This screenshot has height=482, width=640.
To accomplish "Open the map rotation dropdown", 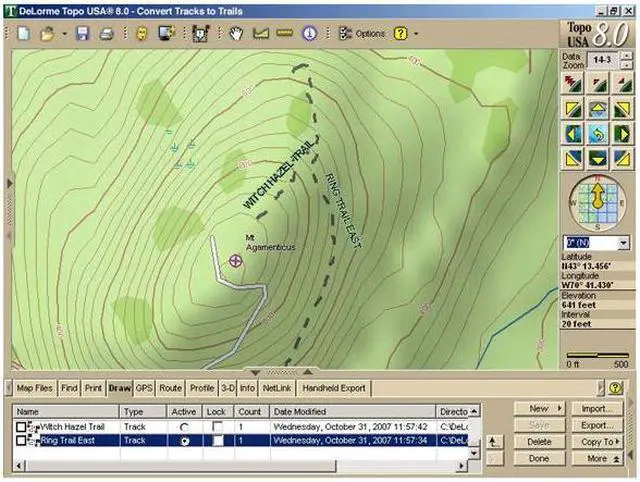I will (622, 243).
